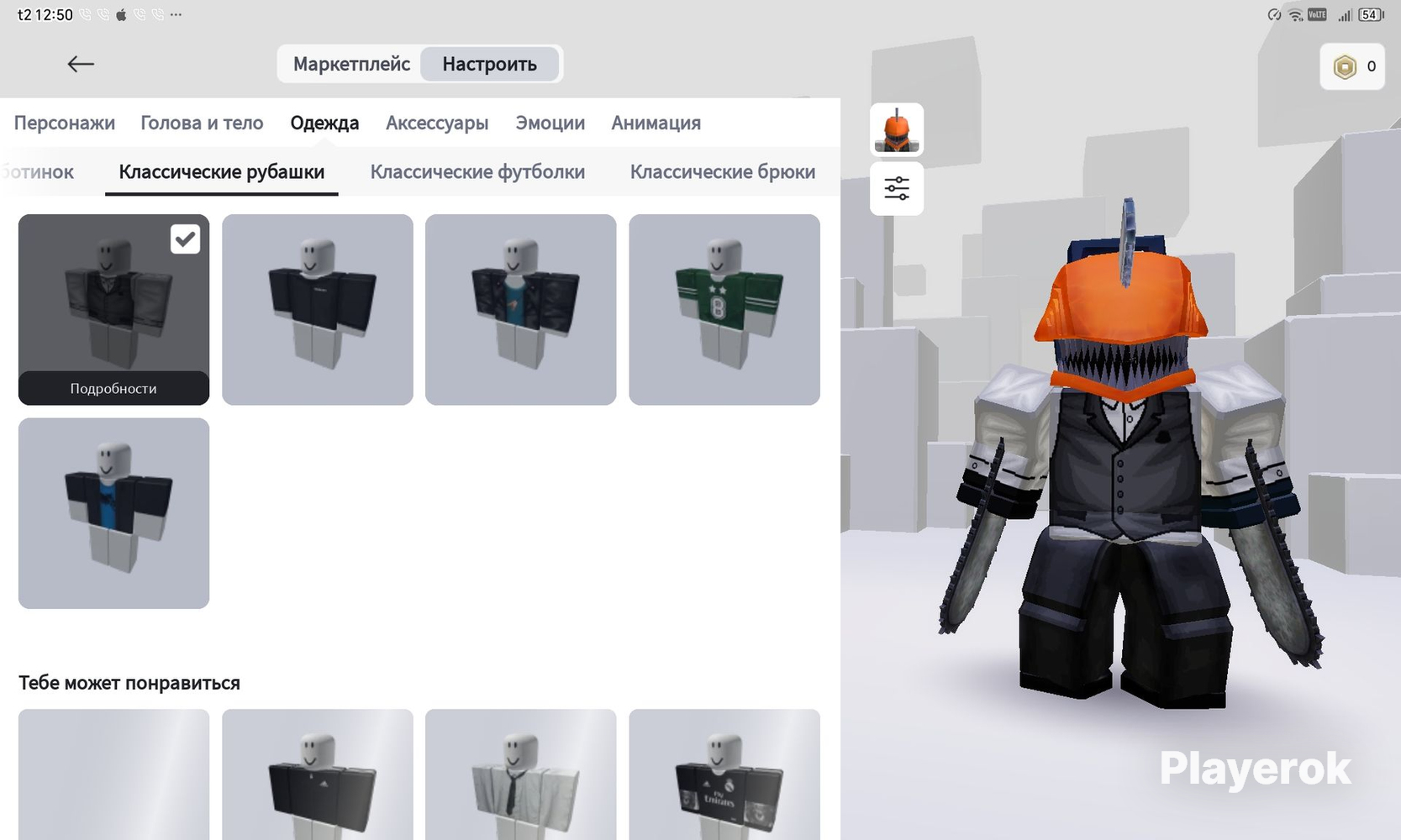Viewport: 1401px width, 840px height.
Task: Tap the 12:50 clock in status bar
Action: point(54,15)
